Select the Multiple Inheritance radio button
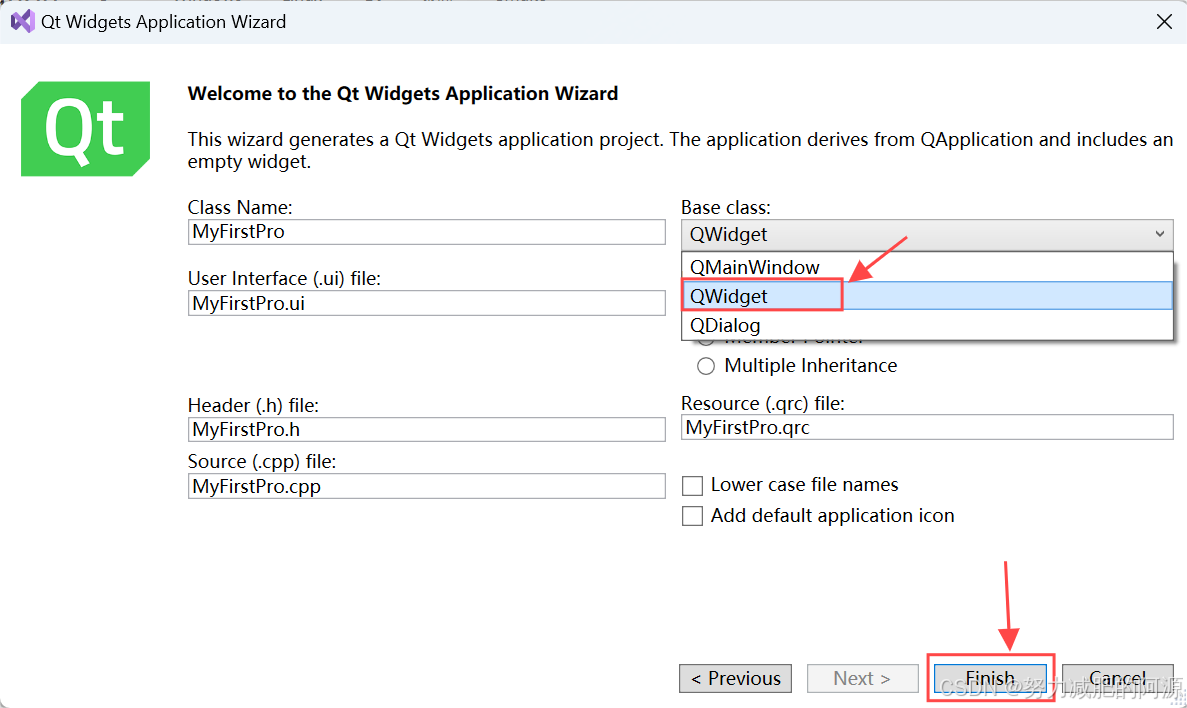1187x708 pixels. [x=706, y=366]
